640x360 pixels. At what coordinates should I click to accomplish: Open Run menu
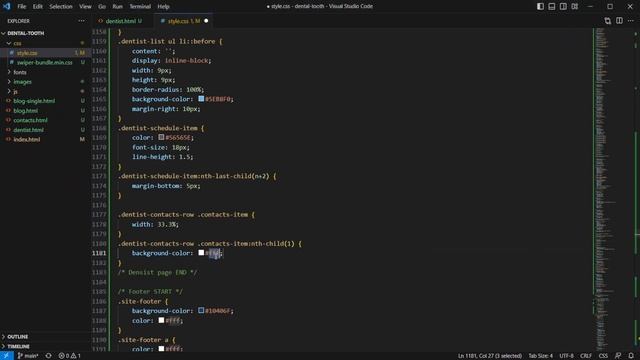click(118, 6)
